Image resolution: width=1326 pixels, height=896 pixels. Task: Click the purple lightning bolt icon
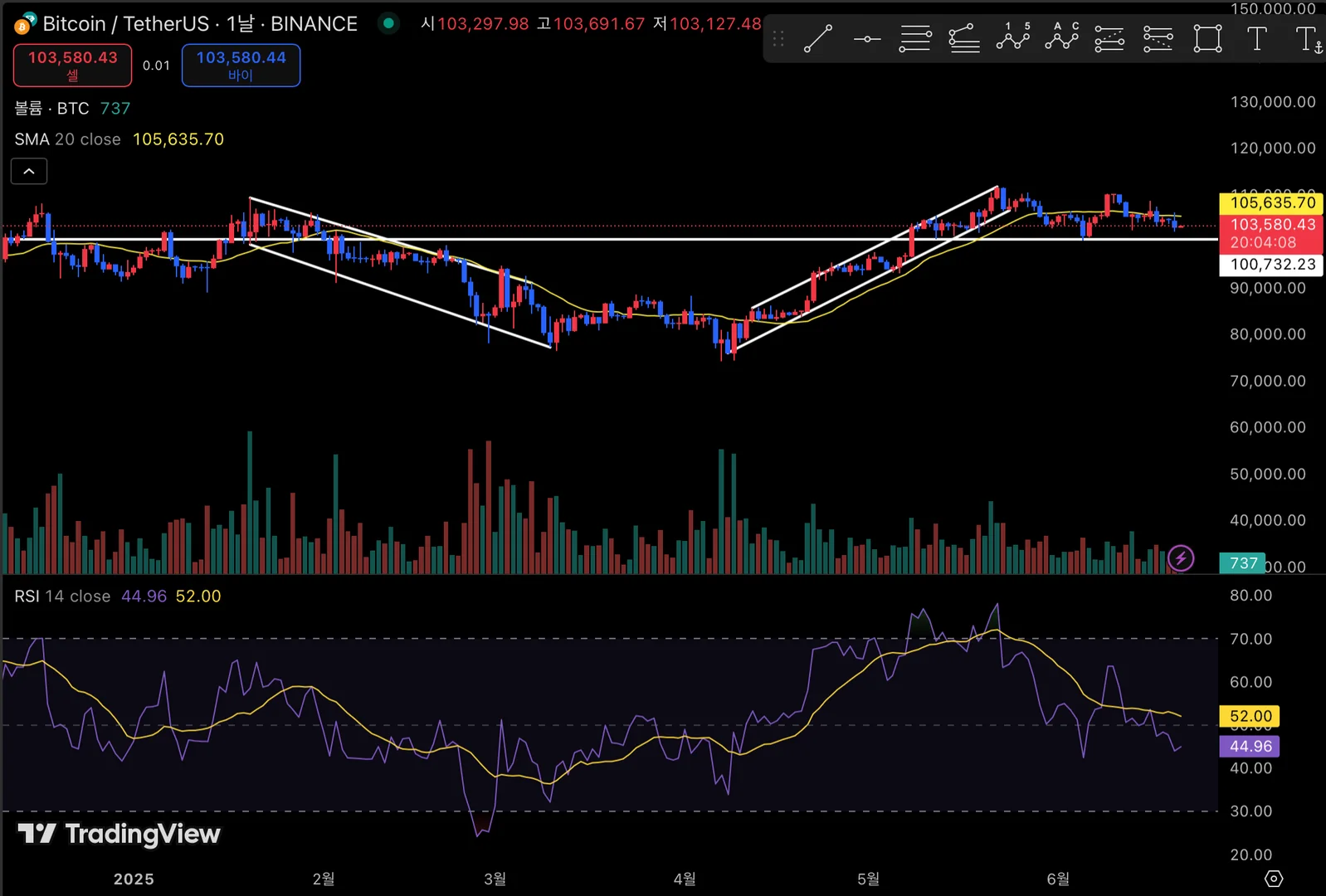tap(1181, 558)
